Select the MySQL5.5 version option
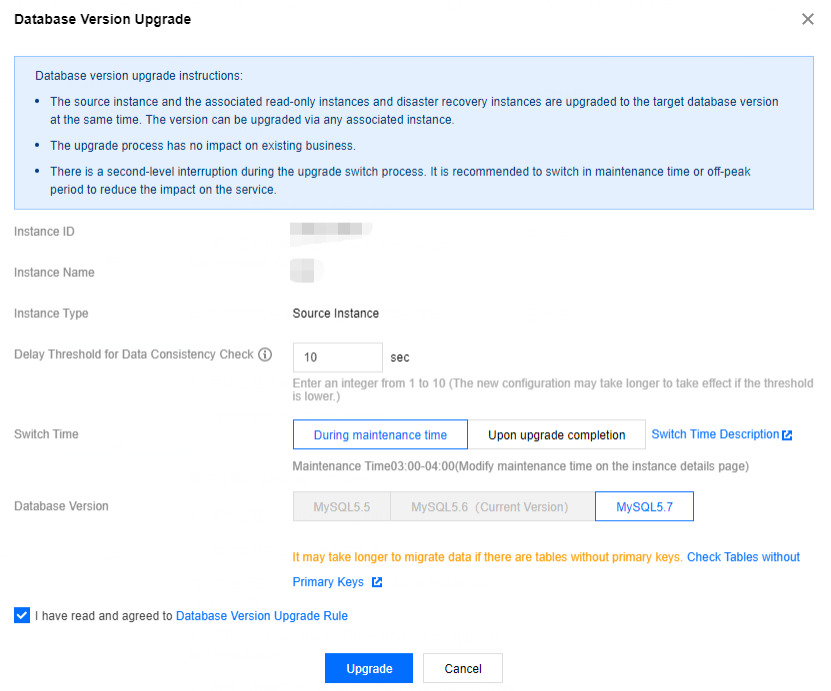Viewport: 831px width, 691px height. pos(341,507)
